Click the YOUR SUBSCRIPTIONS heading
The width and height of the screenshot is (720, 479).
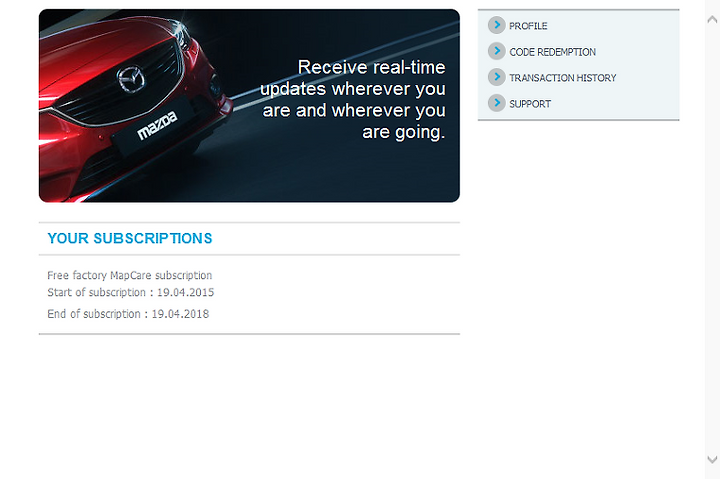click(130, 238)
